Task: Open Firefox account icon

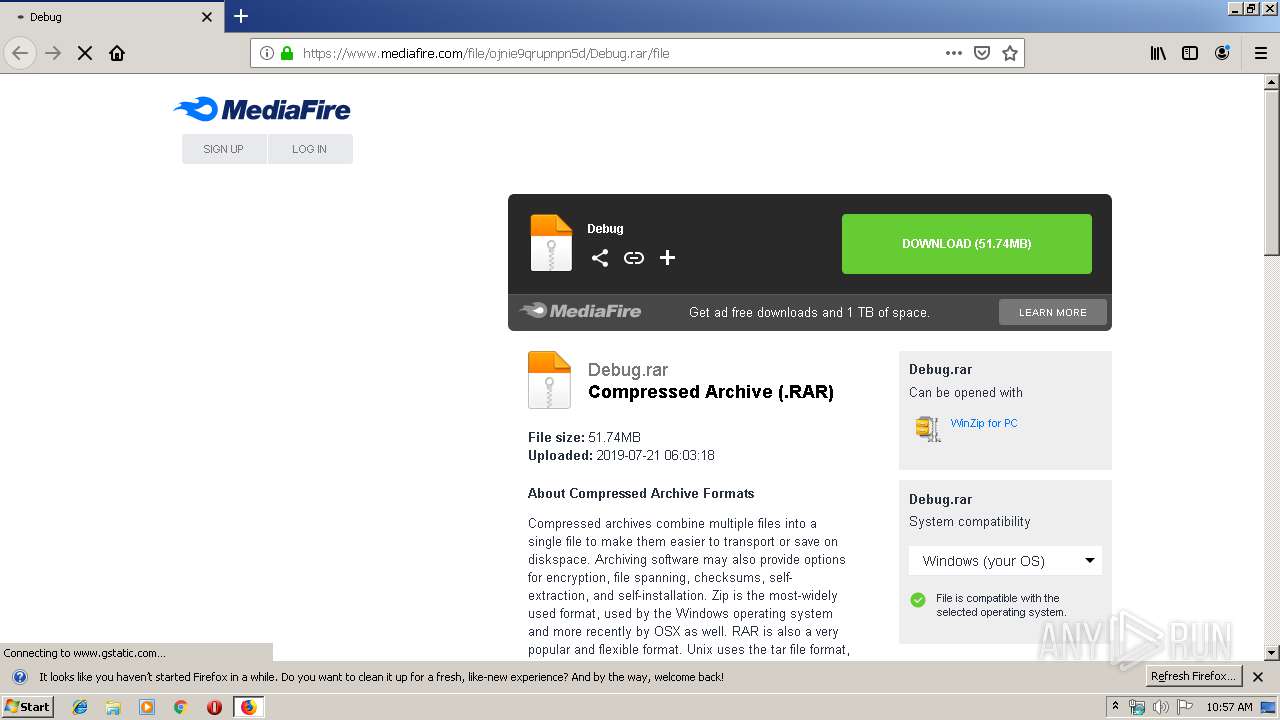Action: (1222, 53)
